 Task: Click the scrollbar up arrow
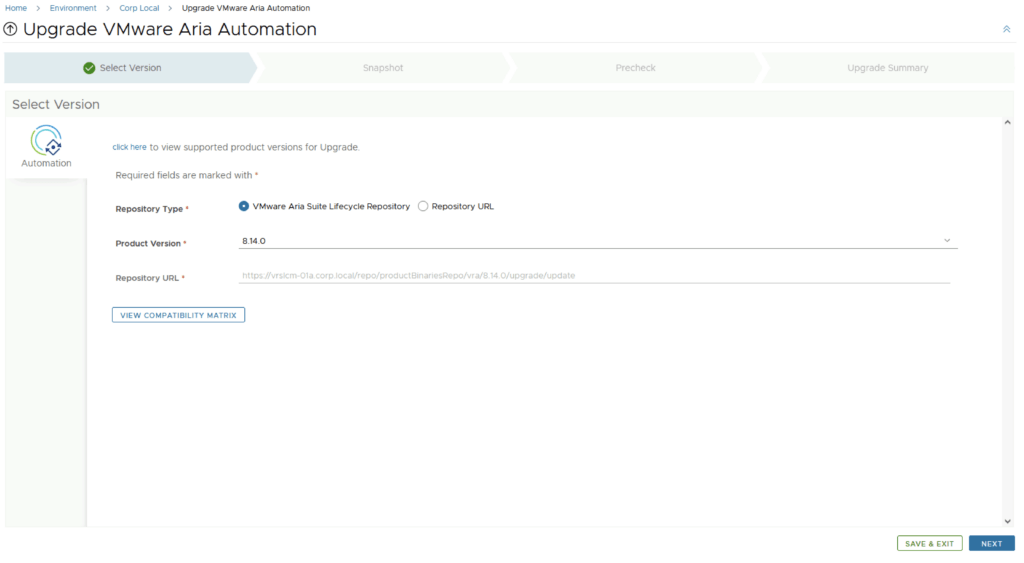[x=1008, y=122]
